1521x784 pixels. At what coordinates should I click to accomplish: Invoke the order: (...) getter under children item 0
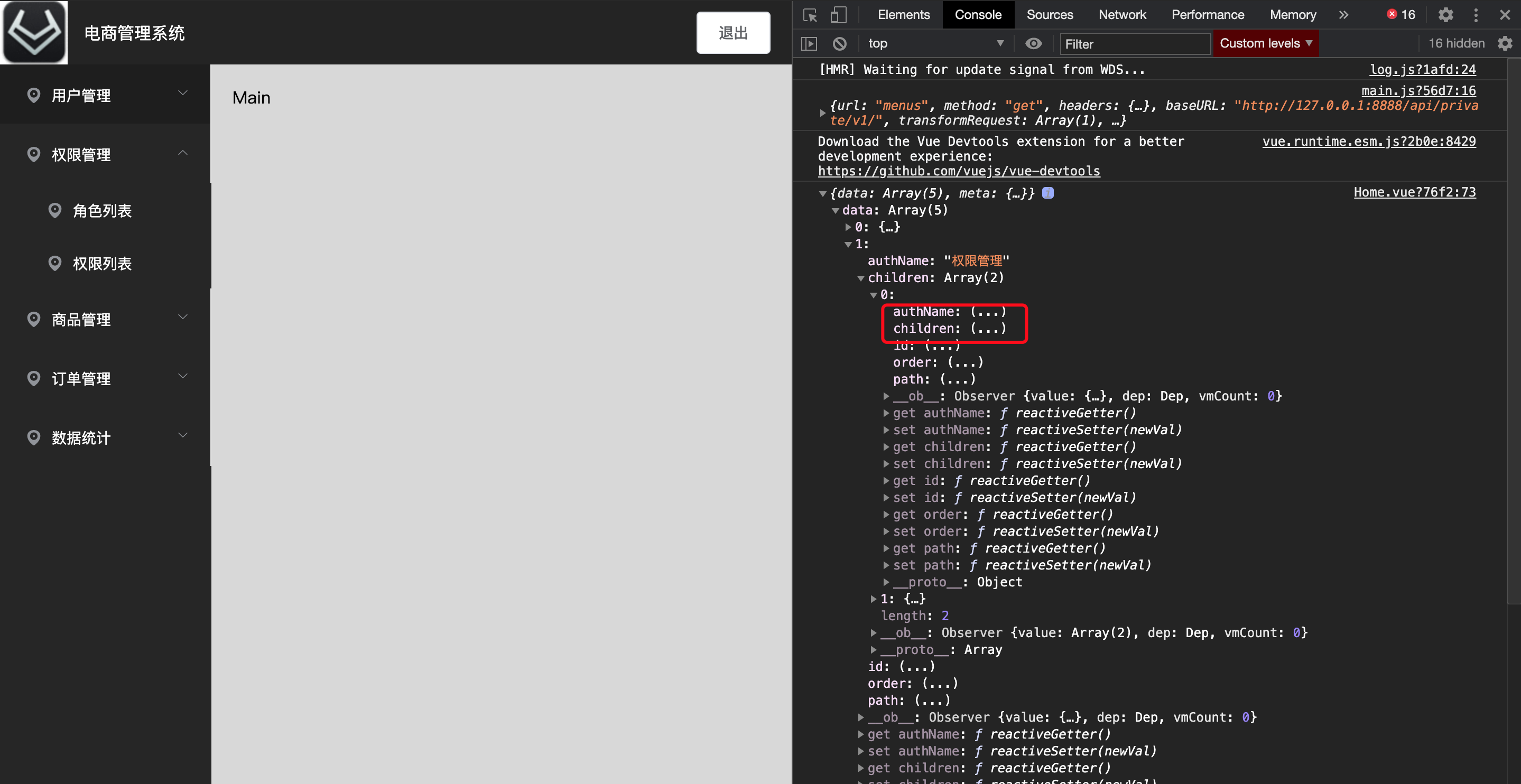click(x=965, y=362)
